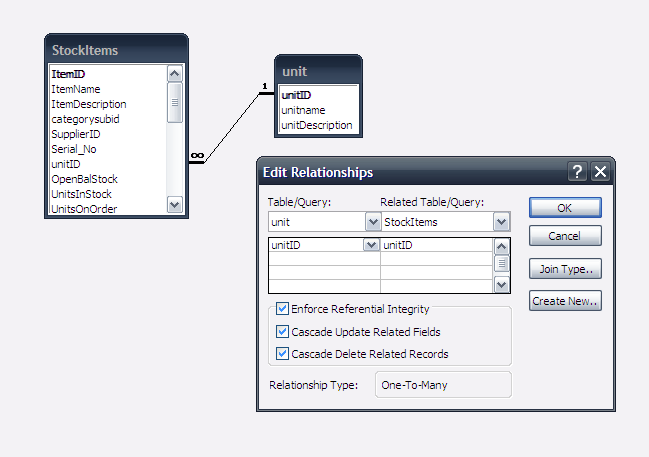Toggle Cascade Update Related Fields checkbox

point(282,331)
